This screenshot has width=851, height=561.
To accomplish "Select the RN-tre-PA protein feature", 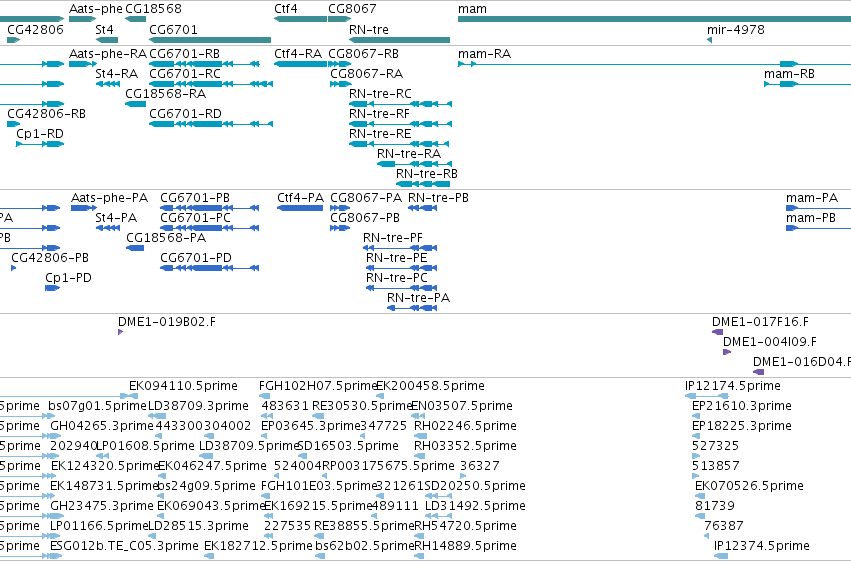I will coord(412,309).
